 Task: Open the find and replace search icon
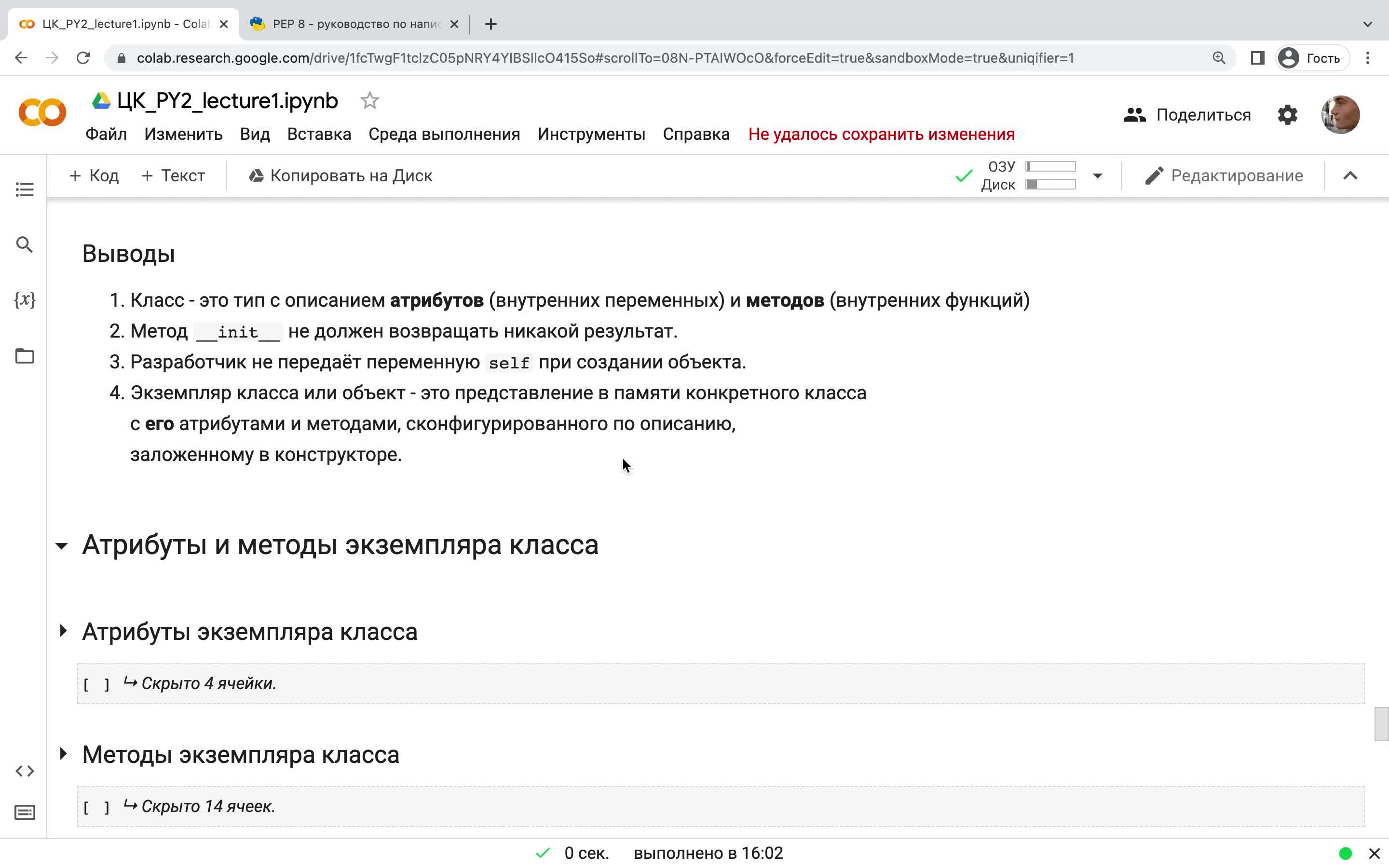click(x=25, y=244)
